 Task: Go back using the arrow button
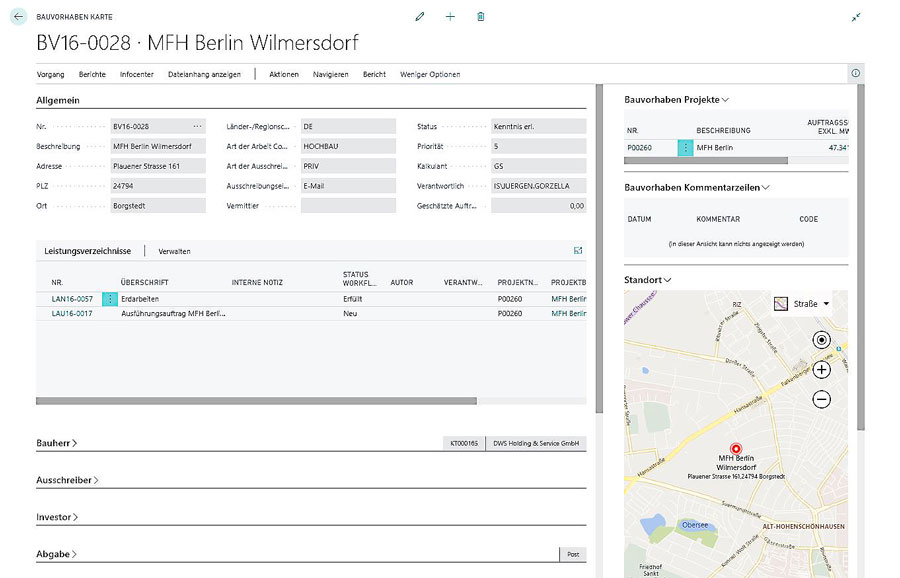[x=18, y=17]
